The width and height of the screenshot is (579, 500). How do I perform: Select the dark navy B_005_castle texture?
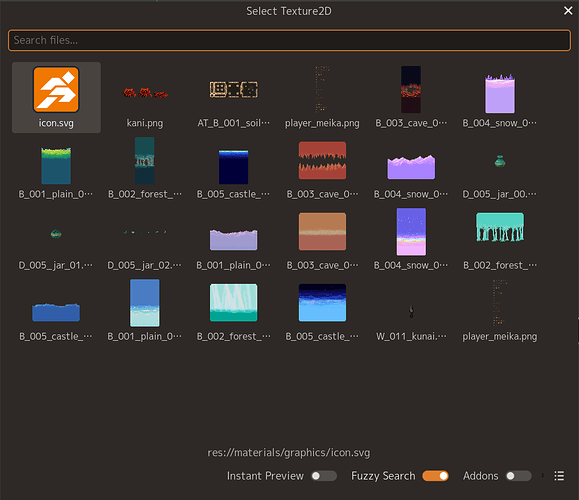click(233, 168)
